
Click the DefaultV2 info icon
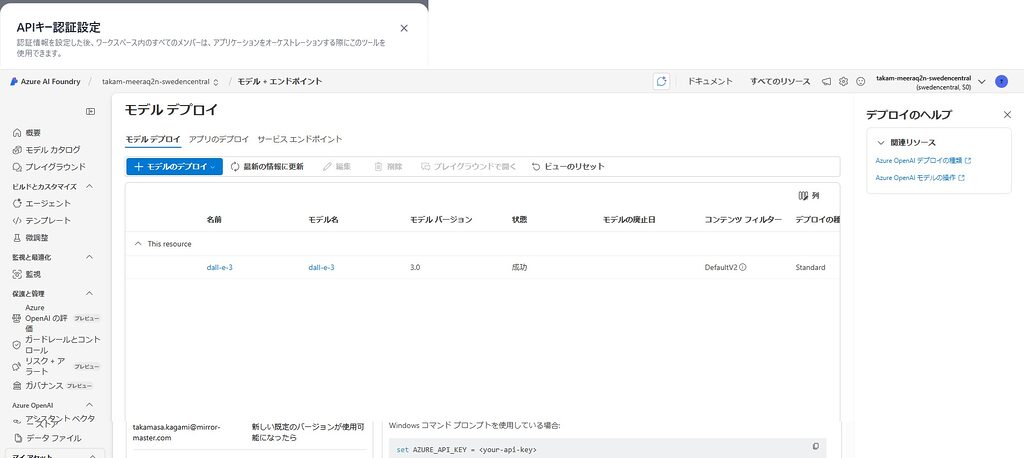(x=743, y=267)
